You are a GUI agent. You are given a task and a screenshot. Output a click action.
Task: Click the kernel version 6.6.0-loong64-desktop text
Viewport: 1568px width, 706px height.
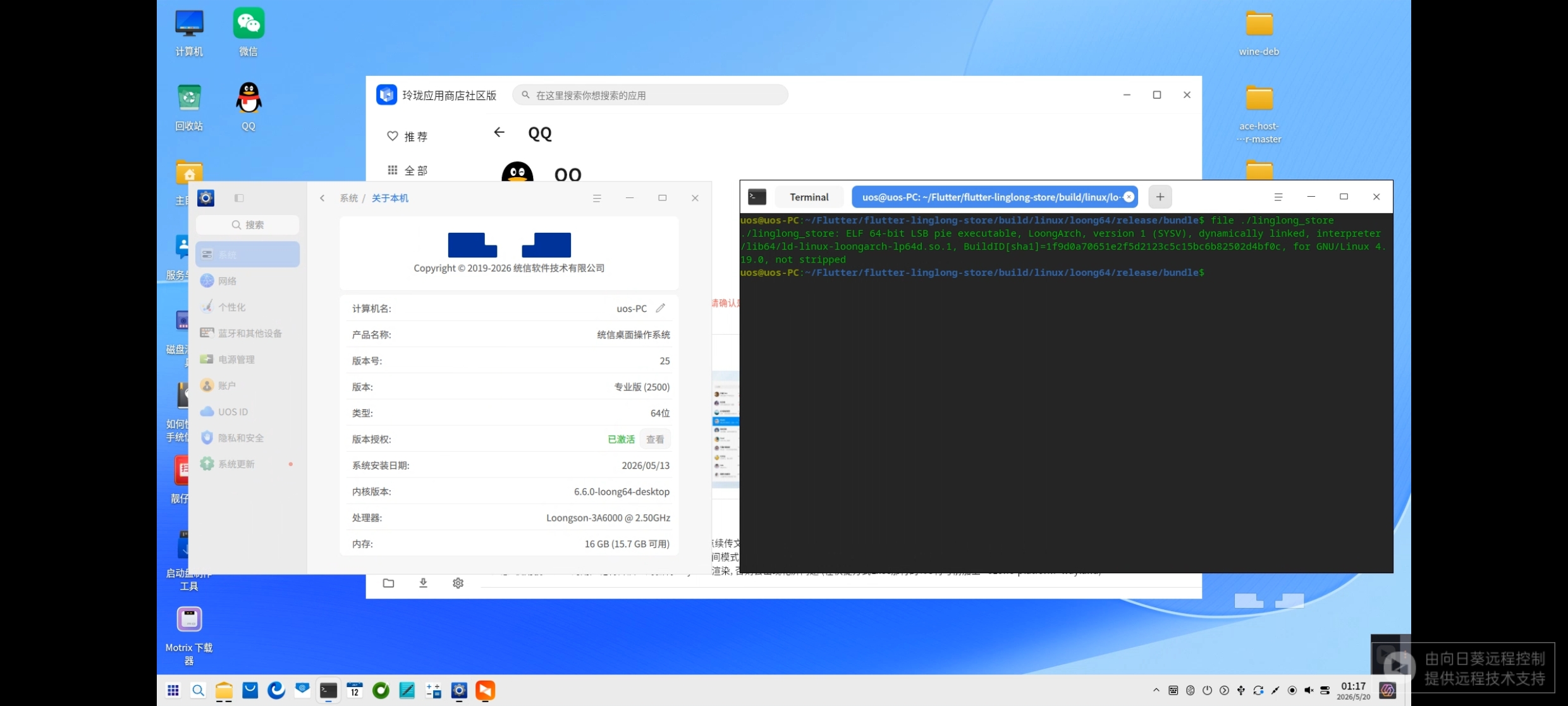622,492
